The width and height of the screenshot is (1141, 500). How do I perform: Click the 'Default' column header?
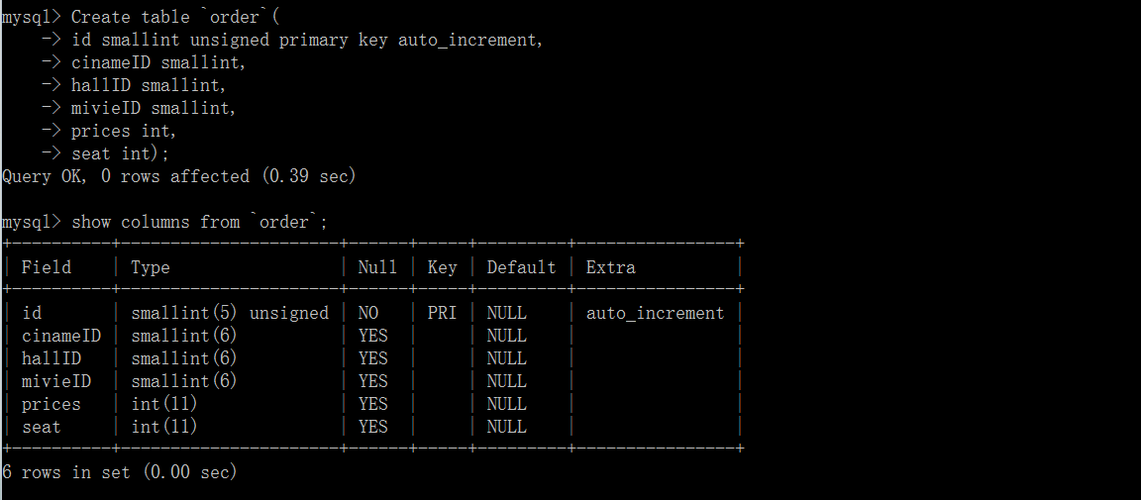pyautogui.click(x=521, y=267)
